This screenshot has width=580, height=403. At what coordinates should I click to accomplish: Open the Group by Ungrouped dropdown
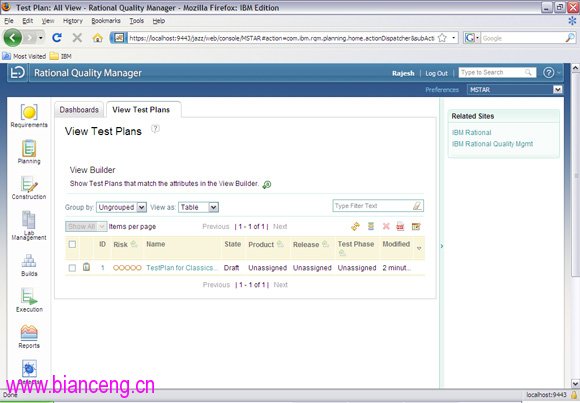[x=121, y=207]
